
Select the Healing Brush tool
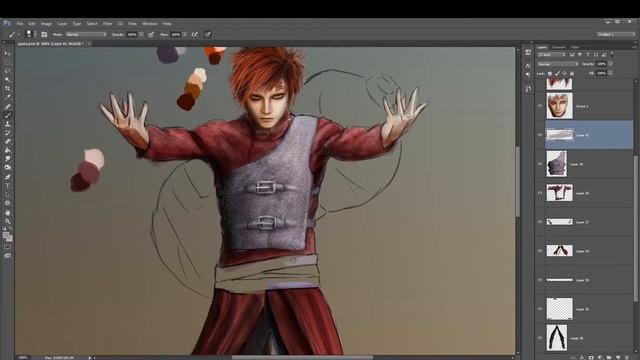click(7, 106)
